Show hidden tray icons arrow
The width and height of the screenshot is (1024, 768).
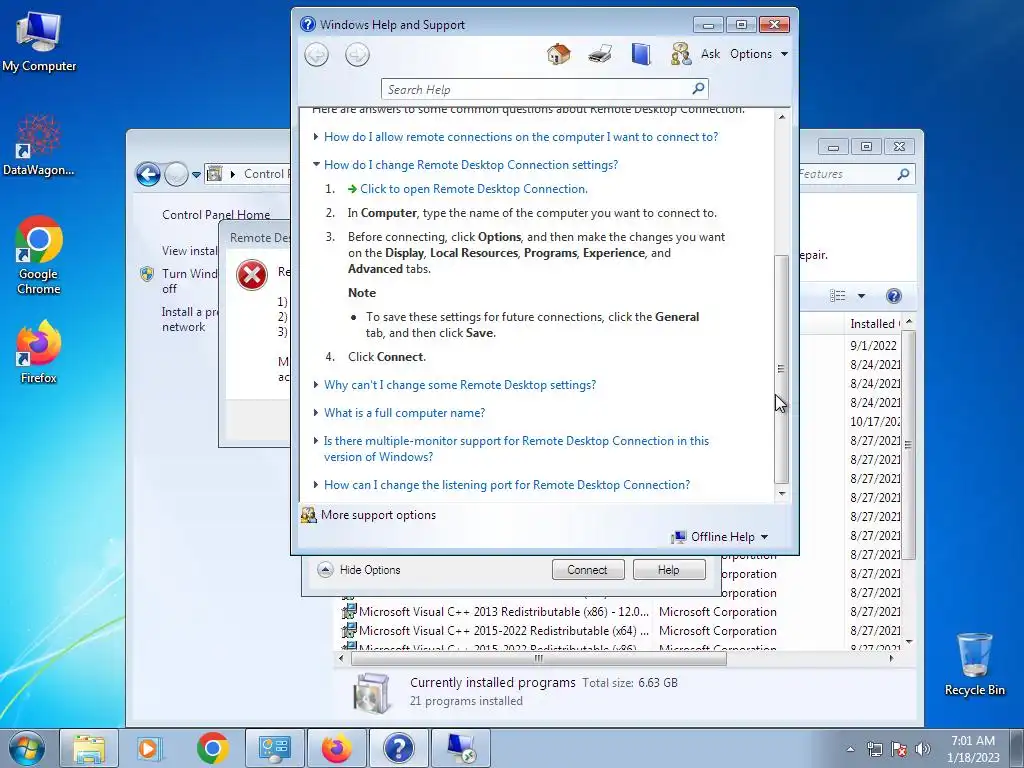850,749
